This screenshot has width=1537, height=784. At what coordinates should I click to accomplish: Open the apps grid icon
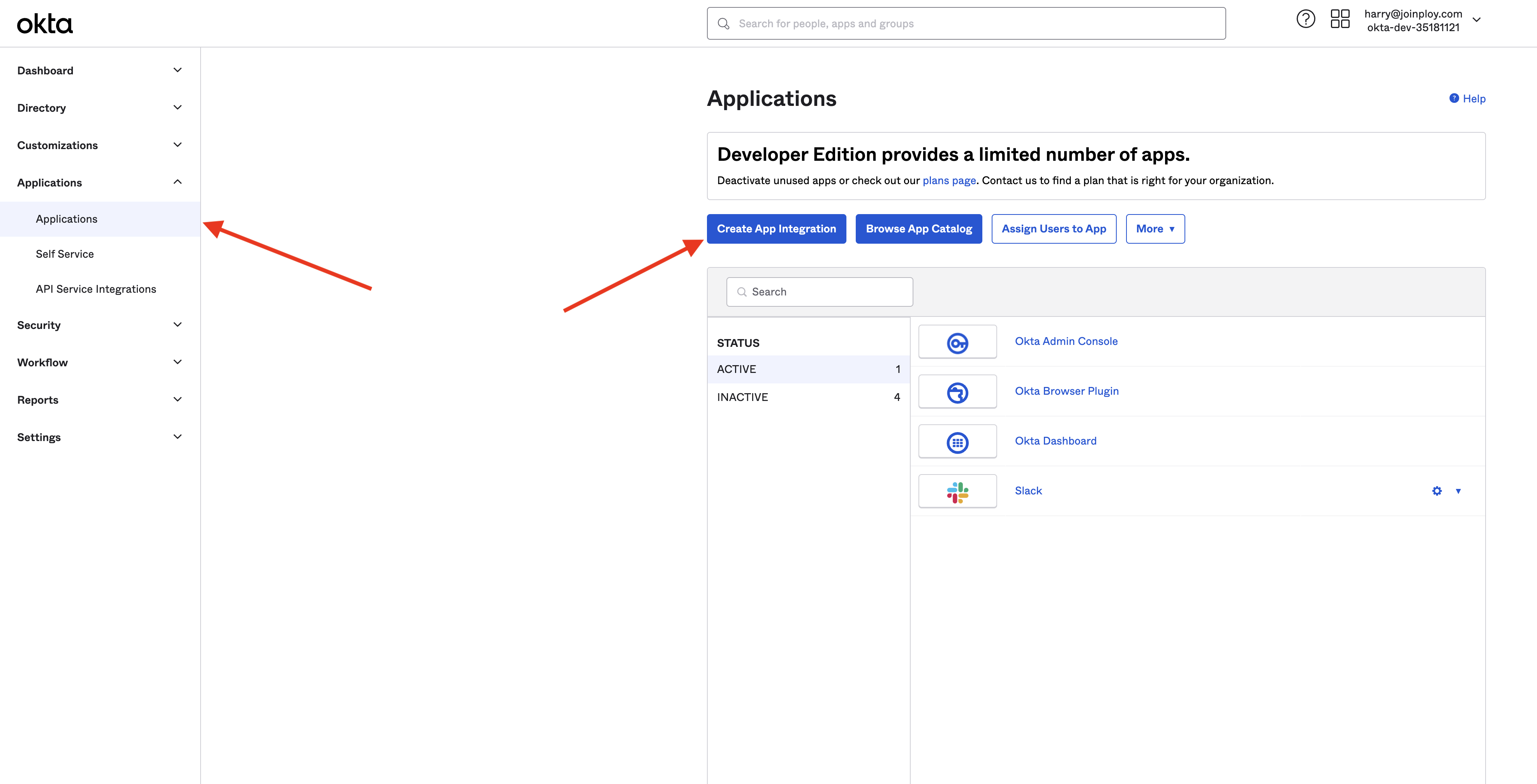1340,19
